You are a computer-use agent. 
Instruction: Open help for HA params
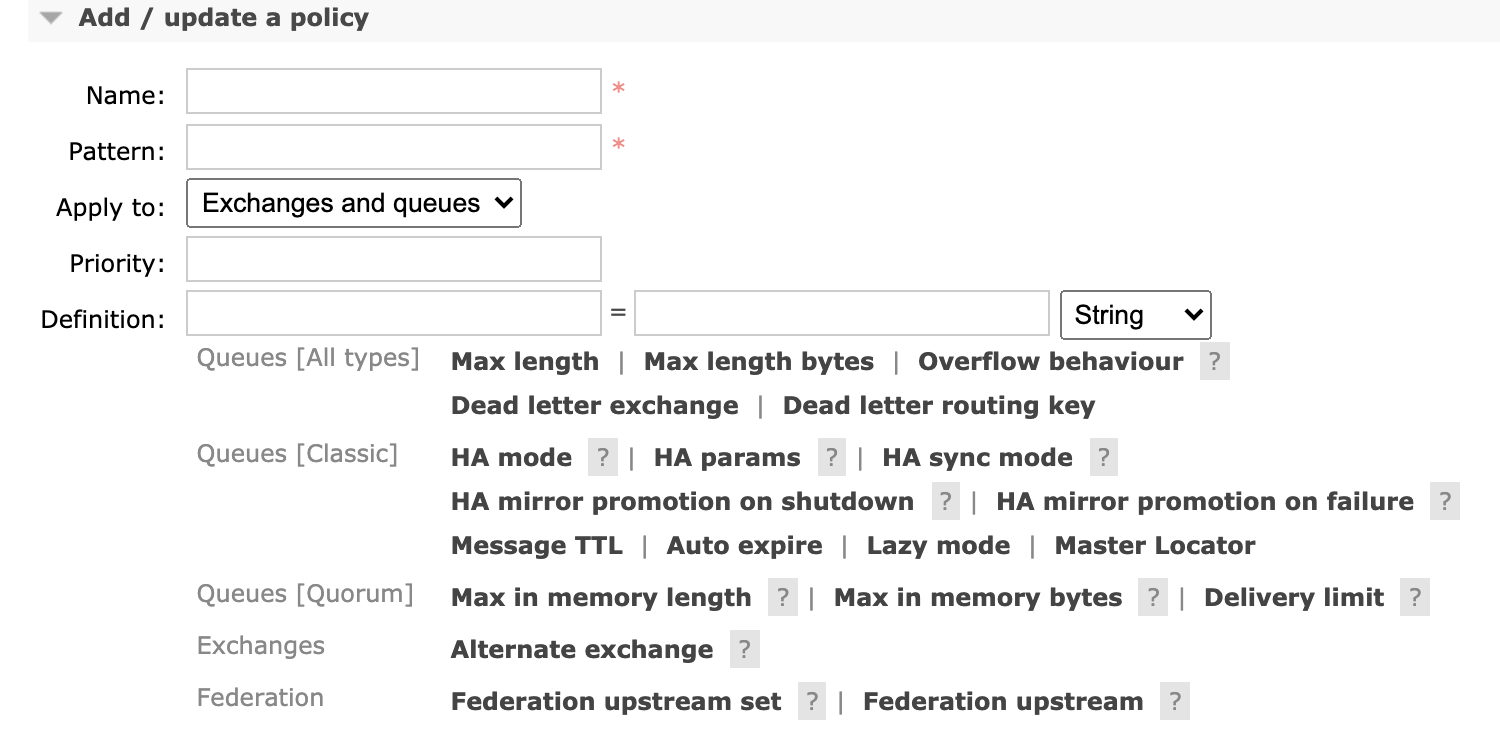point(832,458)
